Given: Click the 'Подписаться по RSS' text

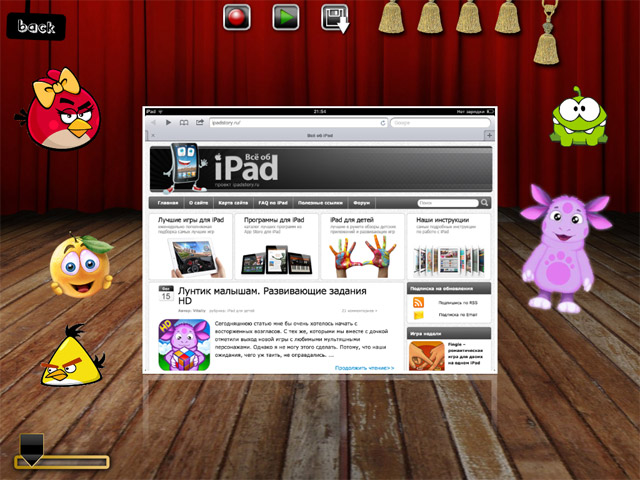Looking at the screenshot, I should tap(458, 303).
